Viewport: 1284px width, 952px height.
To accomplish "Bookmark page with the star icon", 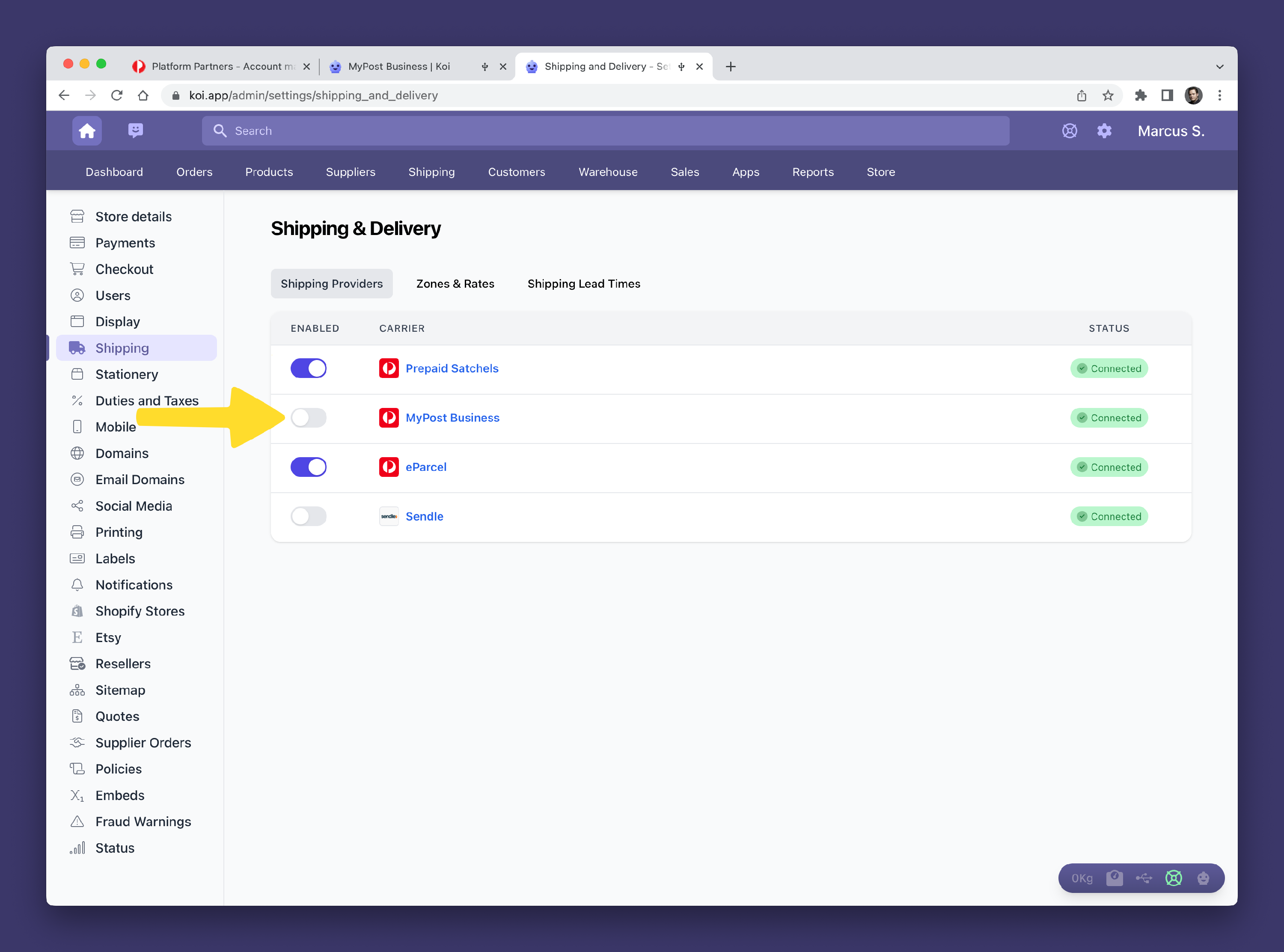I will 1108,95.
